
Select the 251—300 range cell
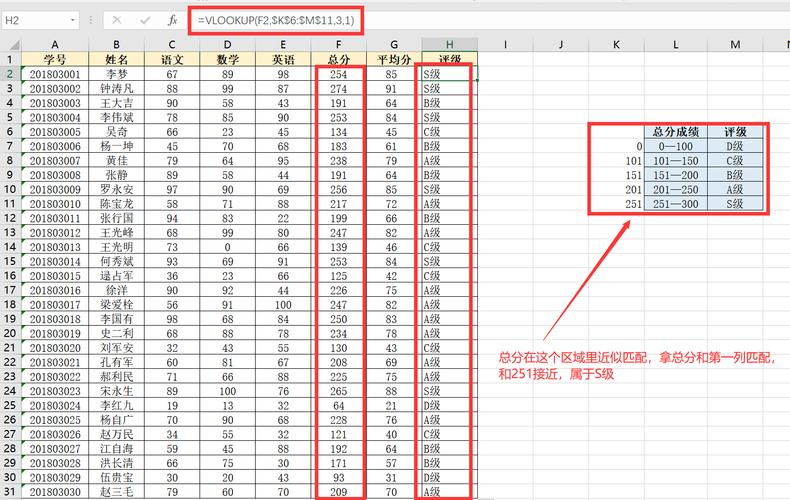point(676,204)
